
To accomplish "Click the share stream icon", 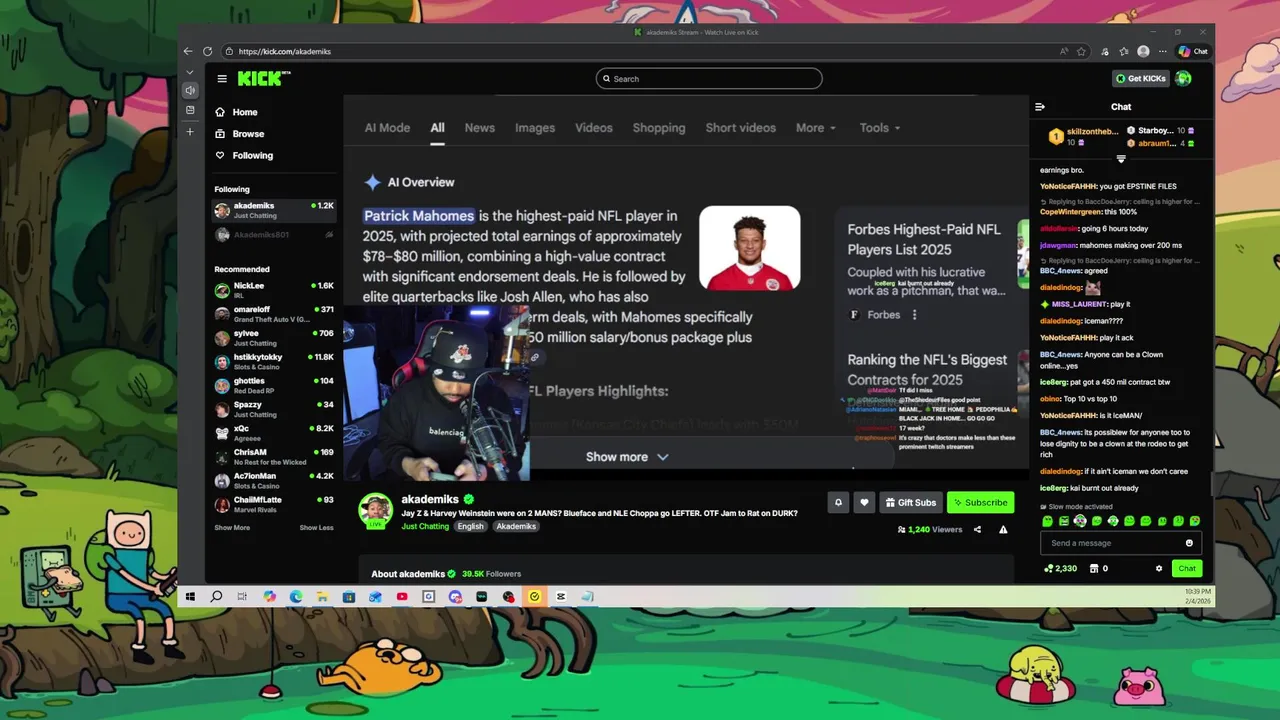I will point(977,529).
